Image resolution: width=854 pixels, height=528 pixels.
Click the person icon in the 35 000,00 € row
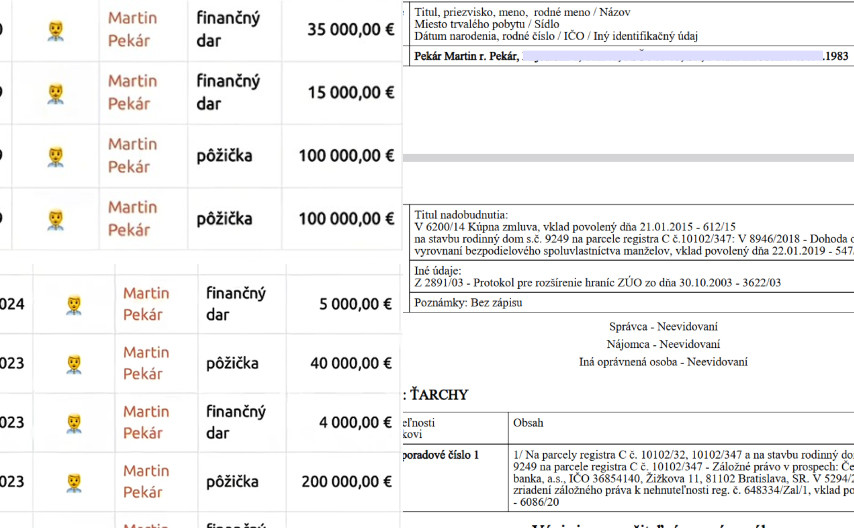[x=56, y=30]
